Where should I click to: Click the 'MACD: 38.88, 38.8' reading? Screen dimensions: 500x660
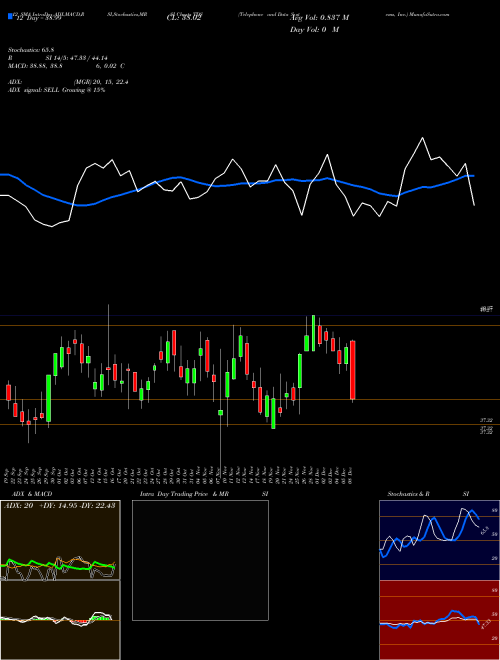36,66
